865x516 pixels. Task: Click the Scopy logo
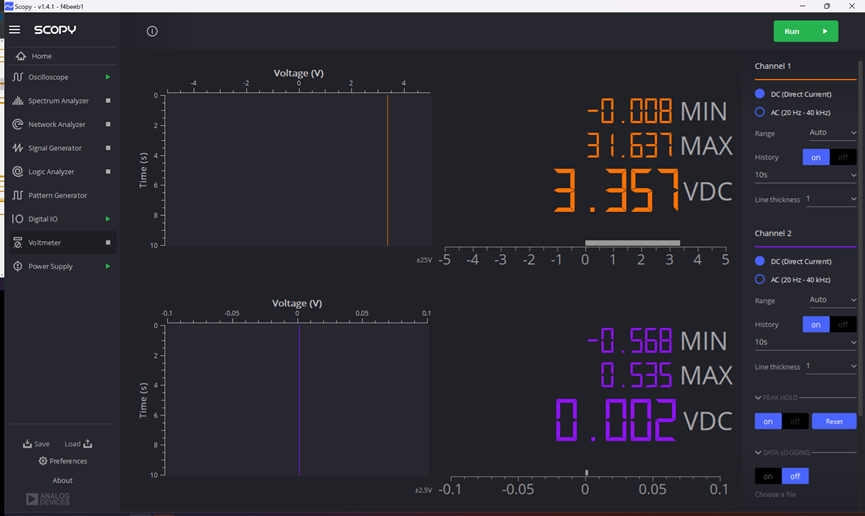pos(55,30)
